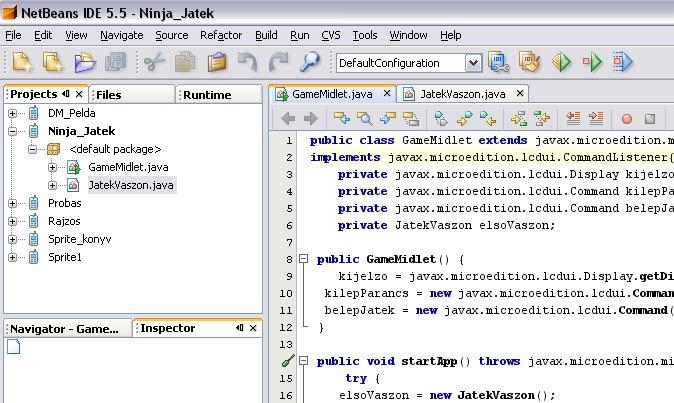The width and height of the screenshot is (674, 403).
Task: Minimize the Projects panel with pin icon
Action: tap(66, 94)
